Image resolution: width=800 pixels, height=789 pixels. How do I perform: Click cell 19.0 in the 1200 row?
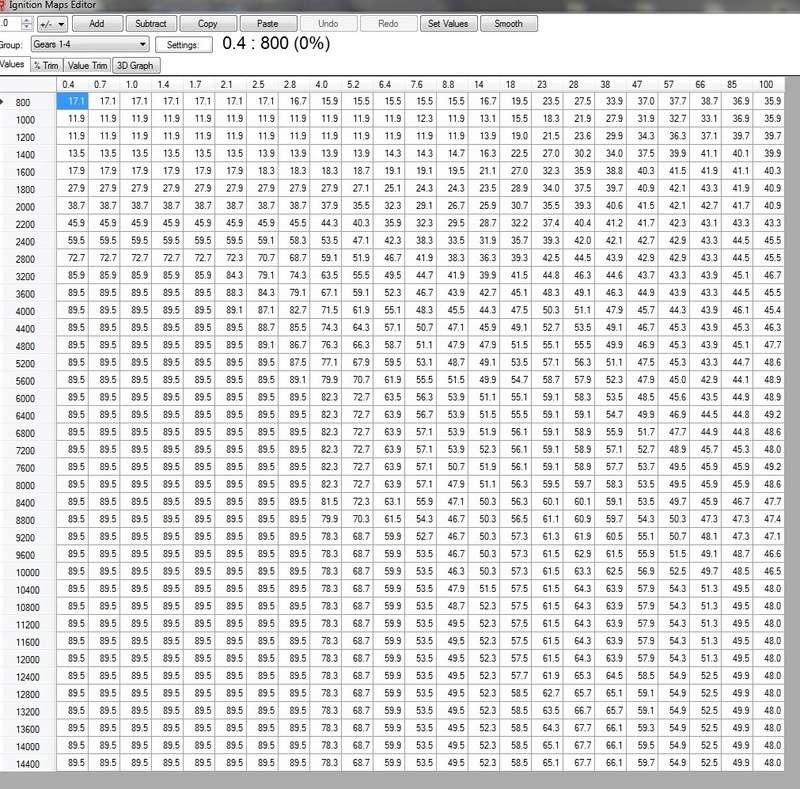516,136
